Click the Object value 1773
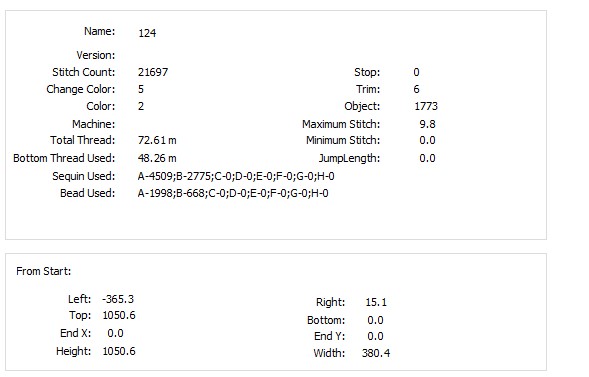 [426, 106]
